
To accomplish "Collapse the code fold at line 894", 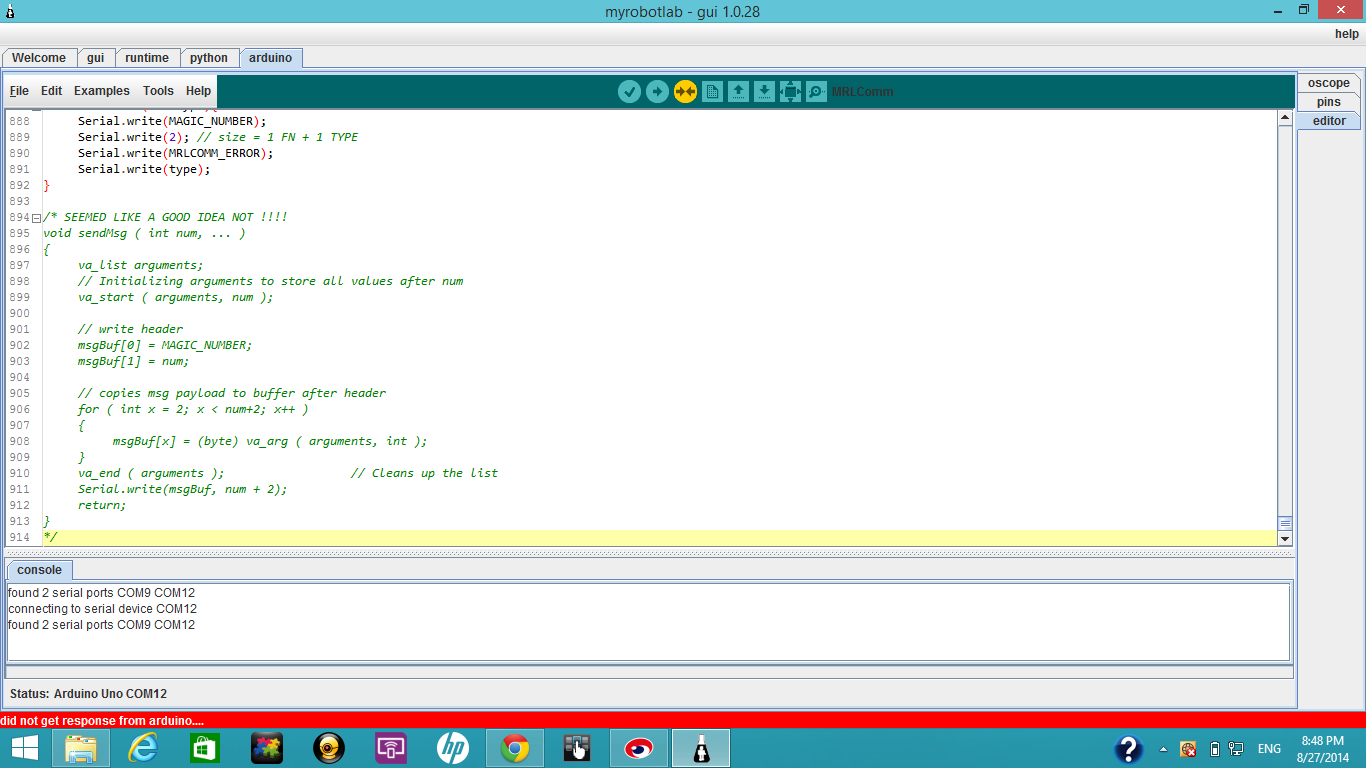I will coord(36,217).
